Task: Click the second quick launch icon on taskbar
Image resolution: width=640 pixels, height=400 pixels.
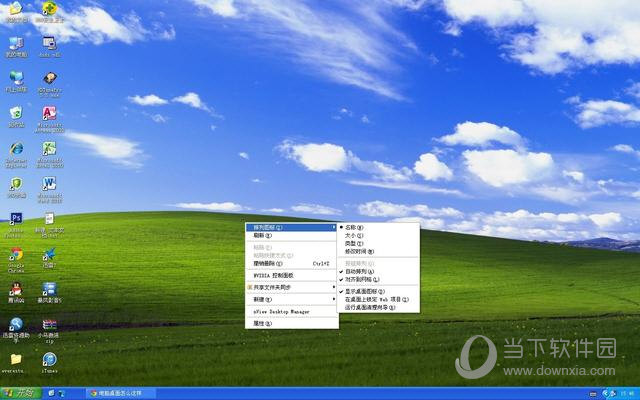Action: (x=61, y=393)
